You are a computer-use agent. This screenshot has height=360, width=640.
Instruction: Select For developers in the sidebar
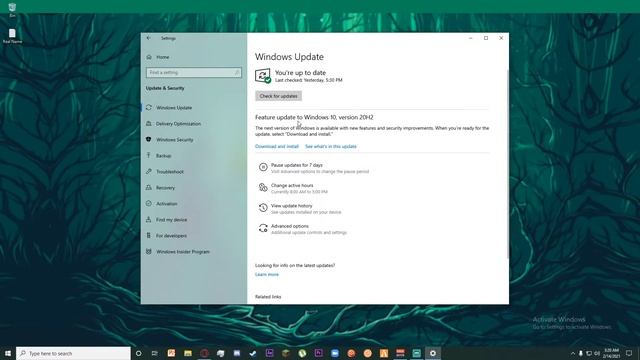171,236
